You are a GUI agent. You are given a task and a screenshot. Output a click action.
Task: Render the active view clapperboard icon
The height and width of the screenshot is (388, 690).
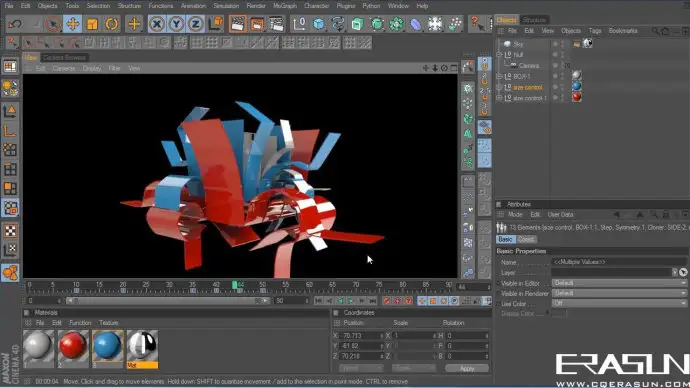click(x=238, y=24)
